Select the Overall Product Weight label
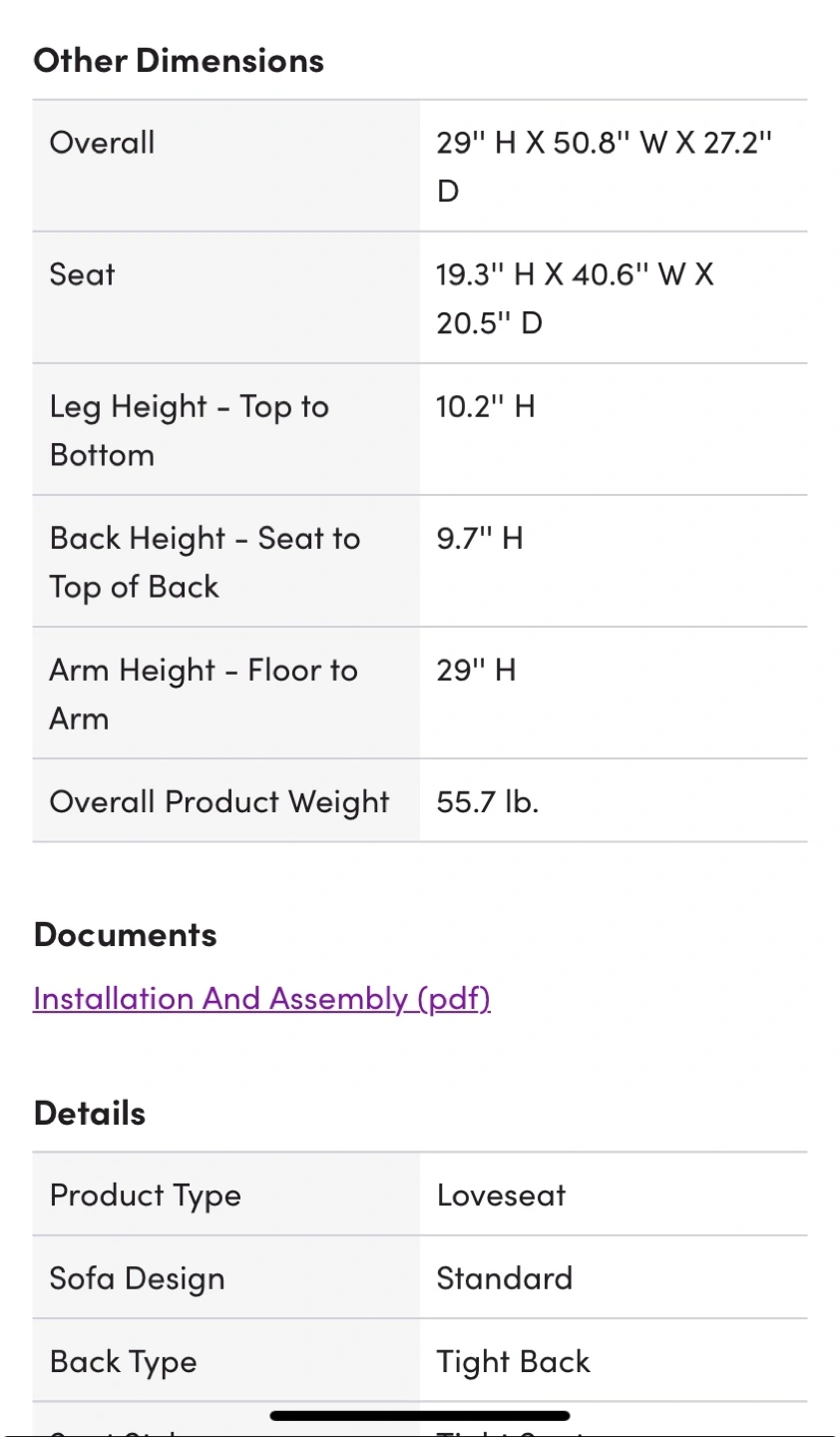The image size is (840, 1437). pyautogui.click(x=219, y=802)
